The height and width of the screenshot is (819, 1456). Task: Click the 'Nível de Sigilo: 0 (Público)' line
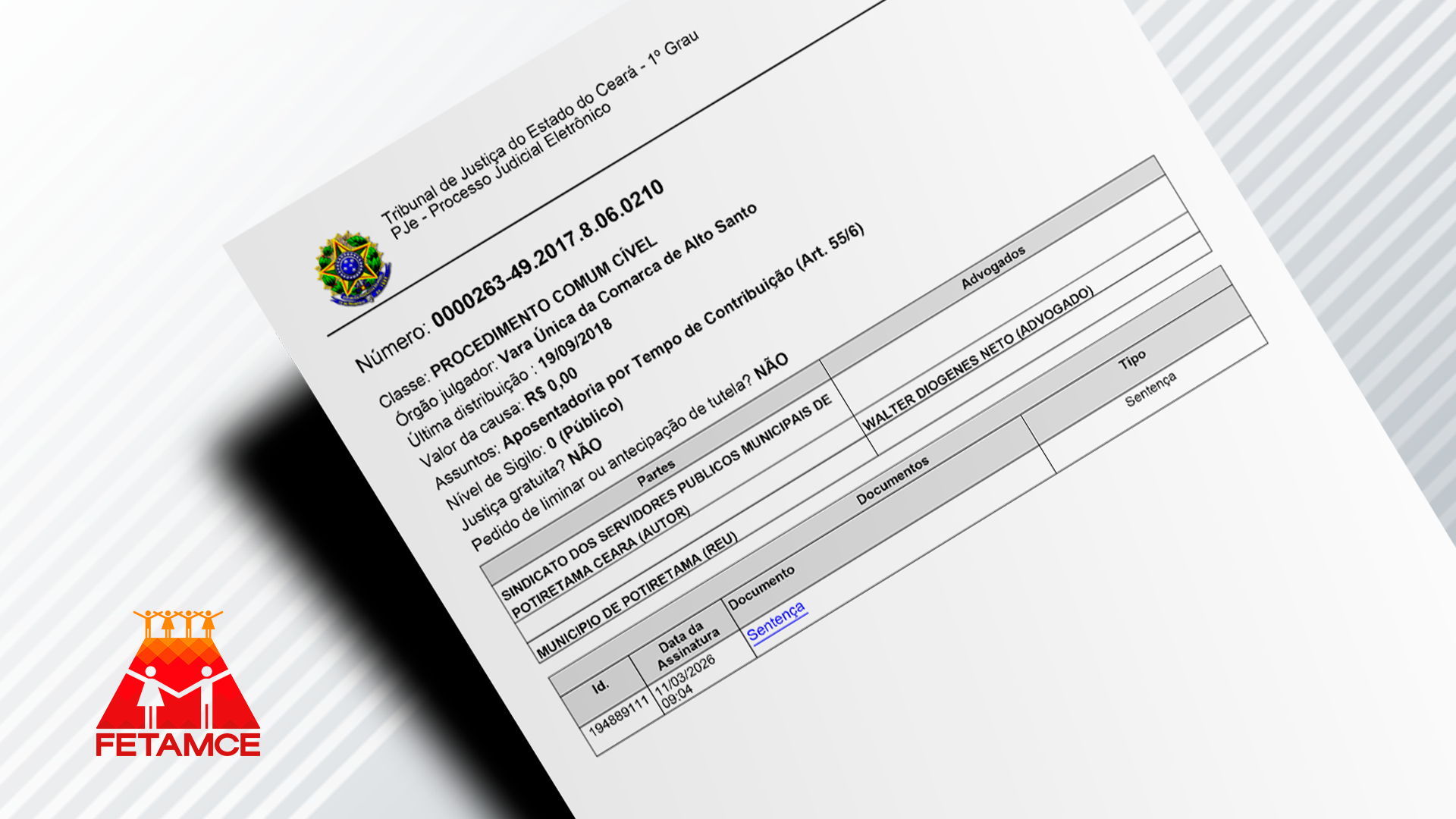tap(535, 453)
